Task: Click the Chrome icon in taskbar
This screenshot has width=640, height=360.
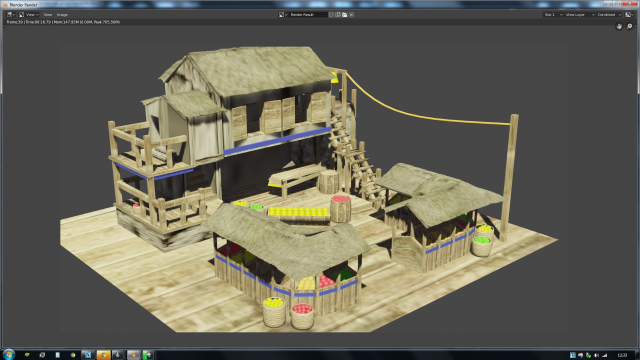Action: click(x=73, y=355)
